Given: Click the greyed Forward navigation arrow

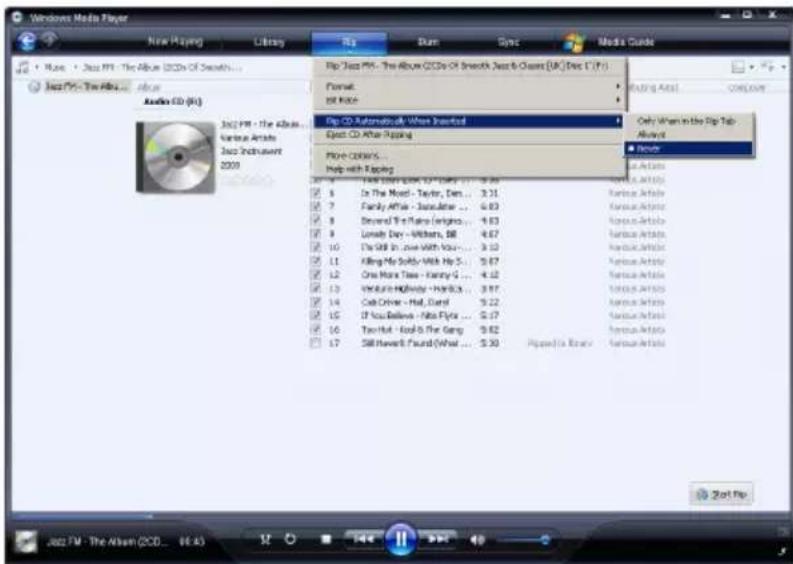Looking at the screenshot, I should point(49,39).
